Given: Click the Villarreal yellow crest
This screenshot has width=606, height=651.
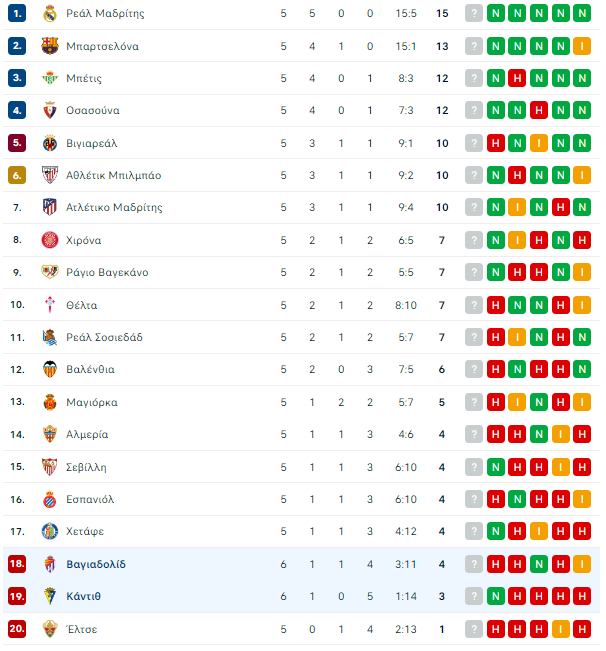Looking at the screenshot, I should point(50,143).
